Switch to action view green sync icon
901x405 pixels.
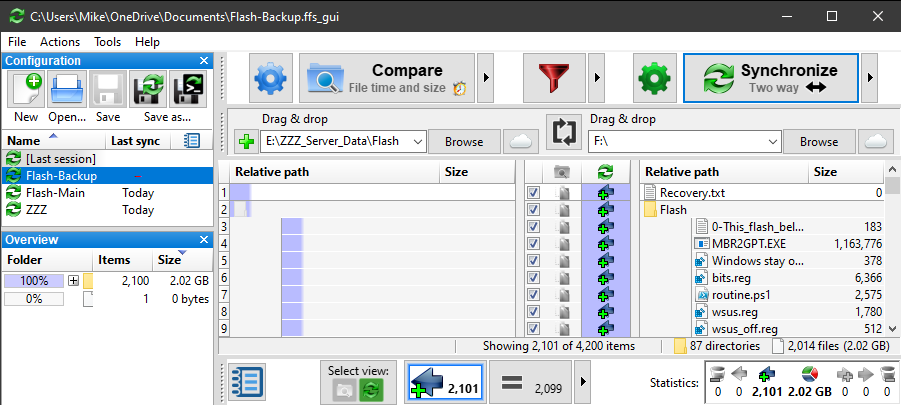coord(371,391)
